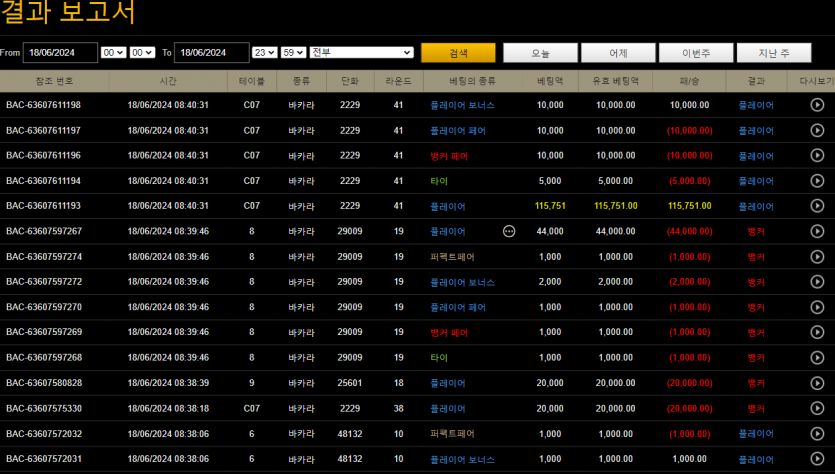Select the 115,751 bet amount cell

pos(550,206)
